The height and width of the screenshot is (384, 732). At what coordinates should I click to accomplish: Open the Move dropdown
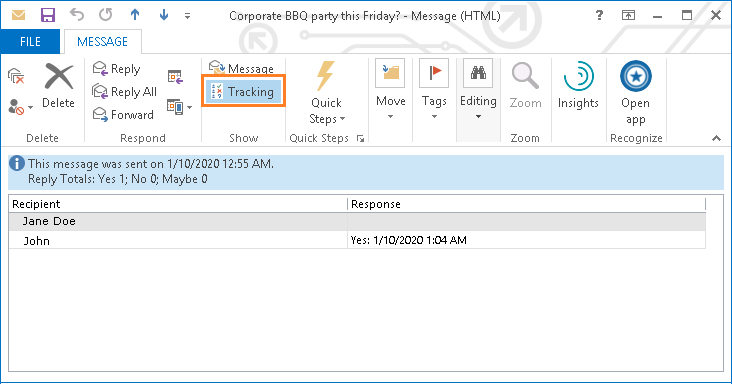[x=391, y=90]
